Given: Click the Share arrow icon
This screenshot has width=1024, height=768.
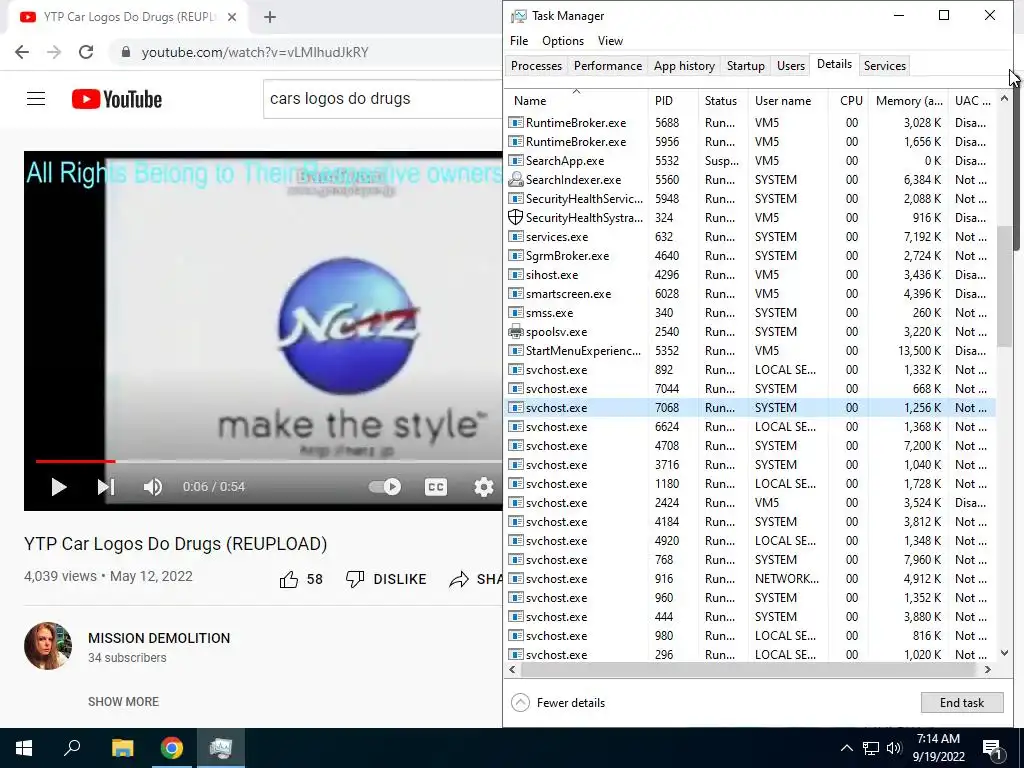Looking at the screenshot, I should click(x=459, y=579).
